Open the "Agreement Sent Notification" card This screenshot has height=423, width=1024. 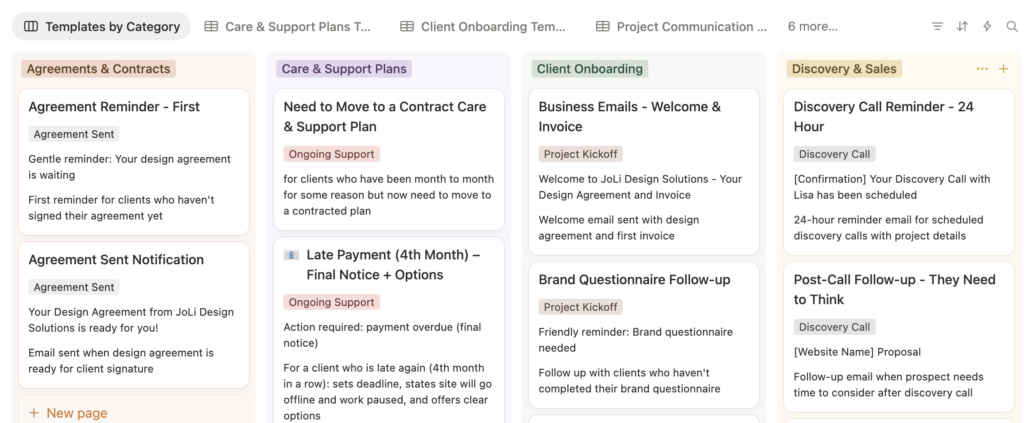[x=116, y=260]
